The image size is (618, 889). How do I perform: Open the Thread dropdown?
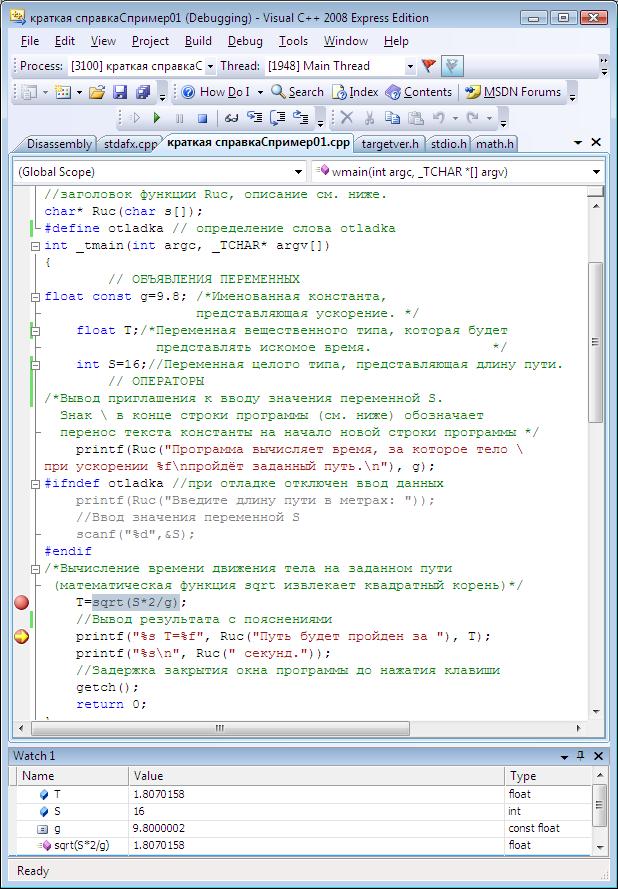pyautogui.click(x=410, y=66)
